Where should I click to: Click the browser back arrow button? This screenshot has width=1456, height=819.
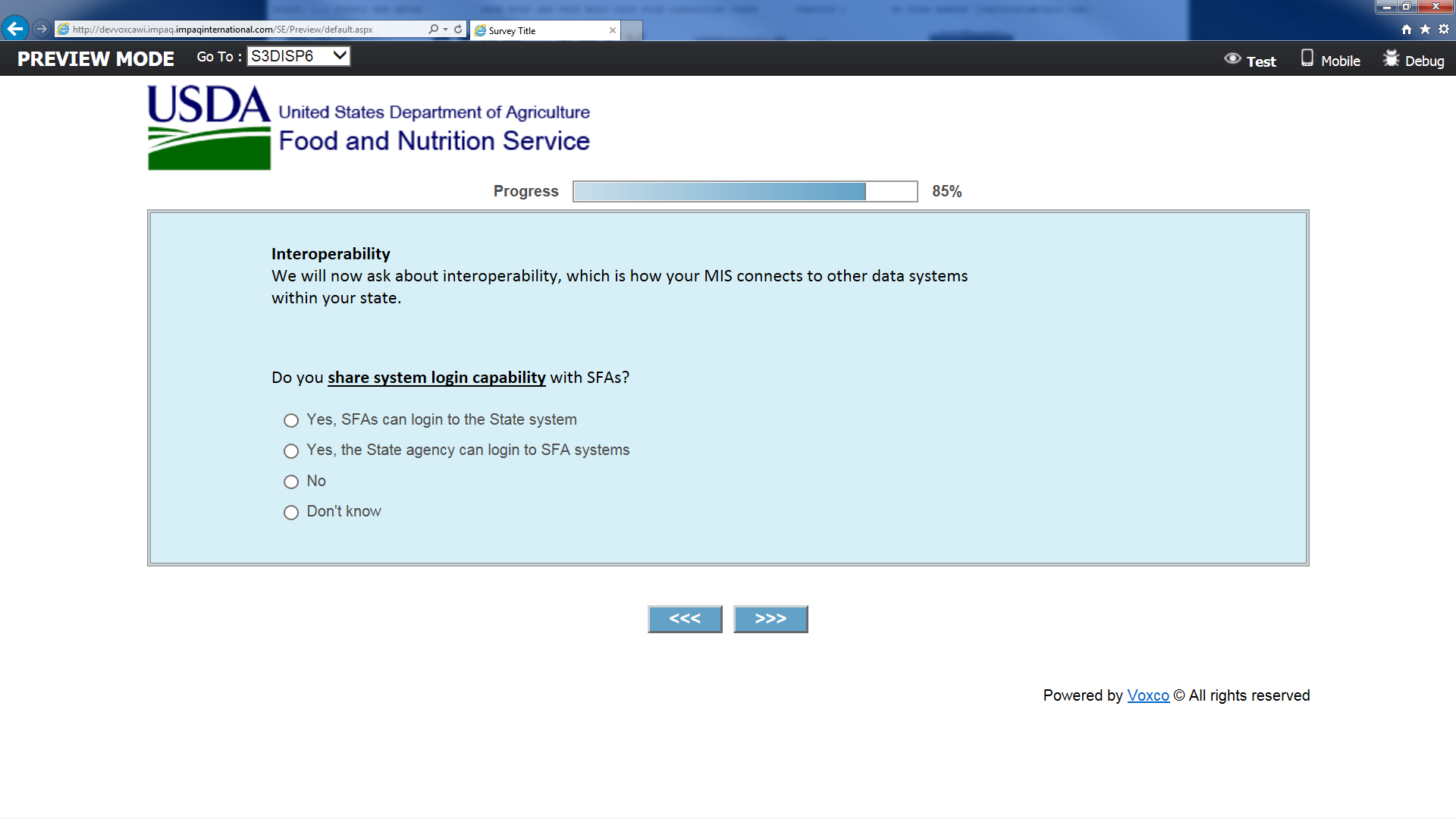click(x=15, y=29)
